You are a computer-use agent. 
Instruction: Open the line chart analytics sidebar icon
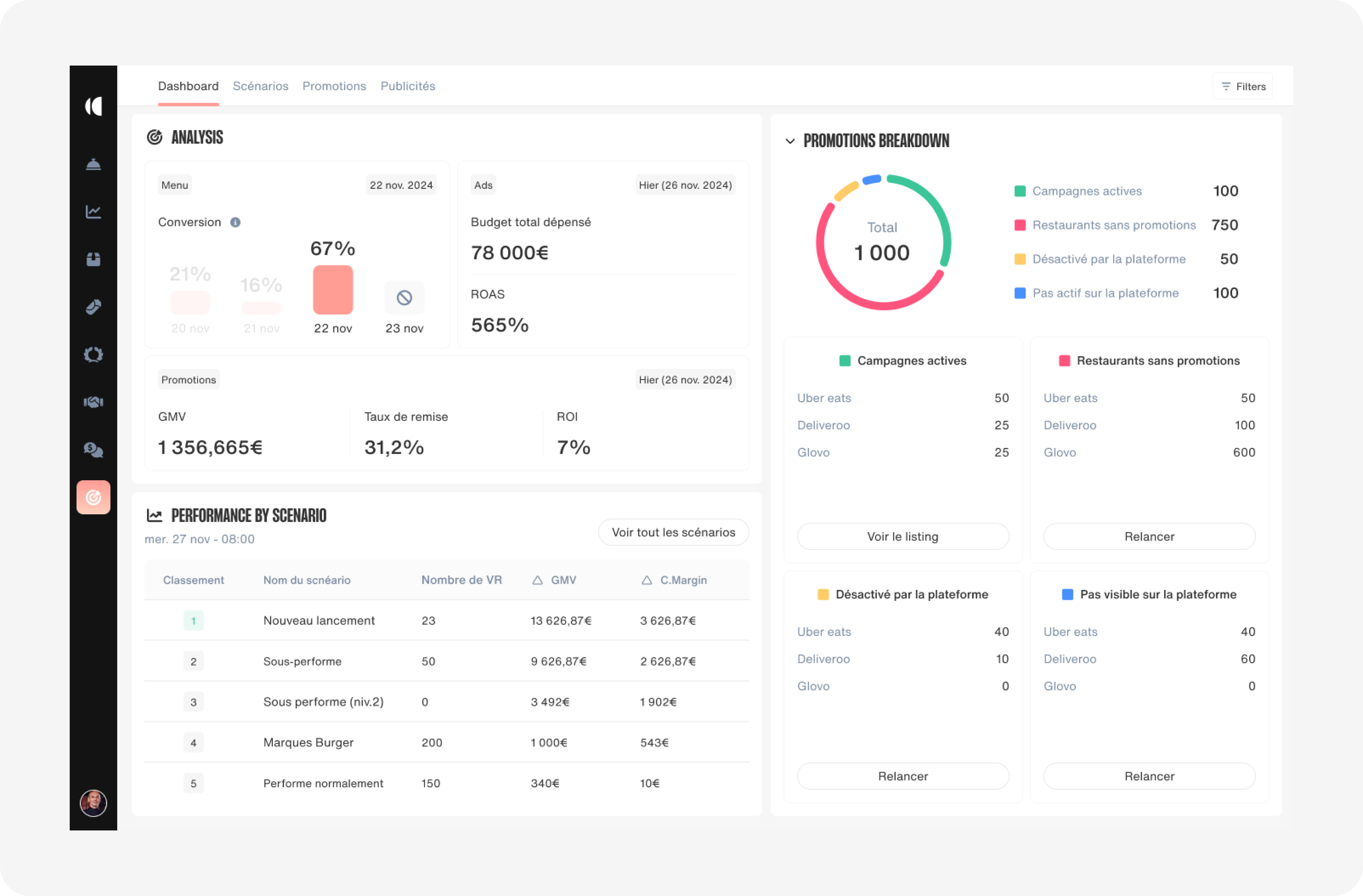coord(93,212)
